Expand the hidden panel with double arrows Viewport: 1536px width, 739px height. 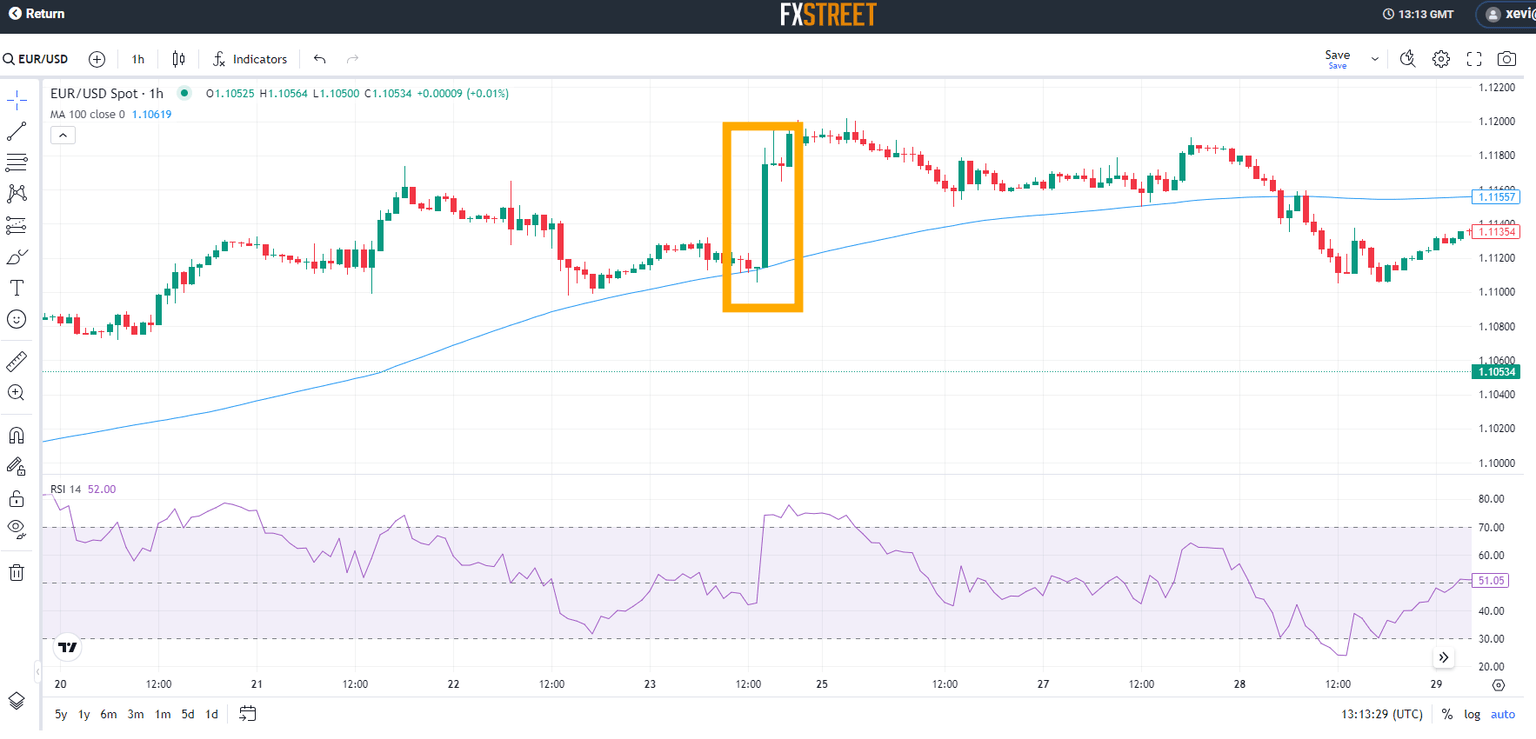pos(1443,657)
